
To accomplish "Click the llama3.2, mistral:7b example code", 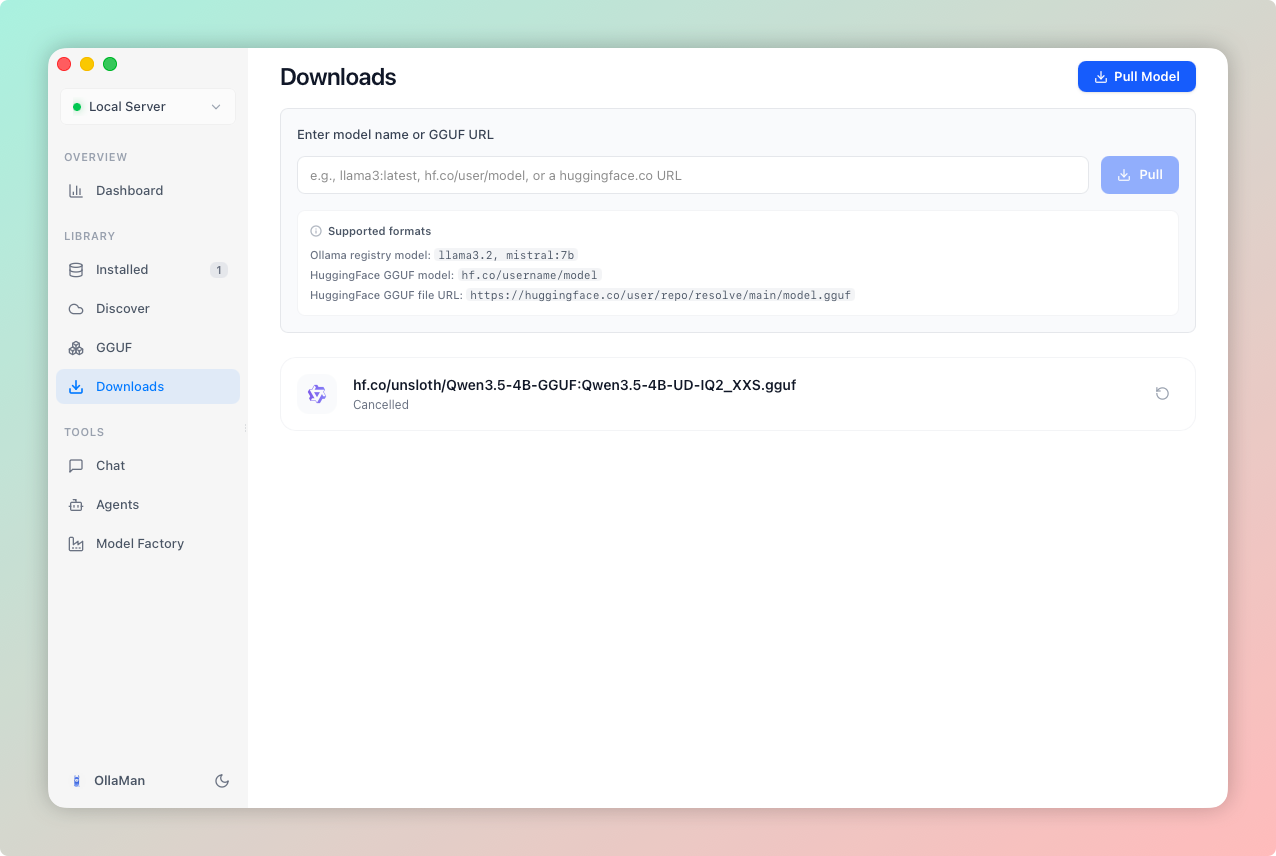I will (506, 255).
